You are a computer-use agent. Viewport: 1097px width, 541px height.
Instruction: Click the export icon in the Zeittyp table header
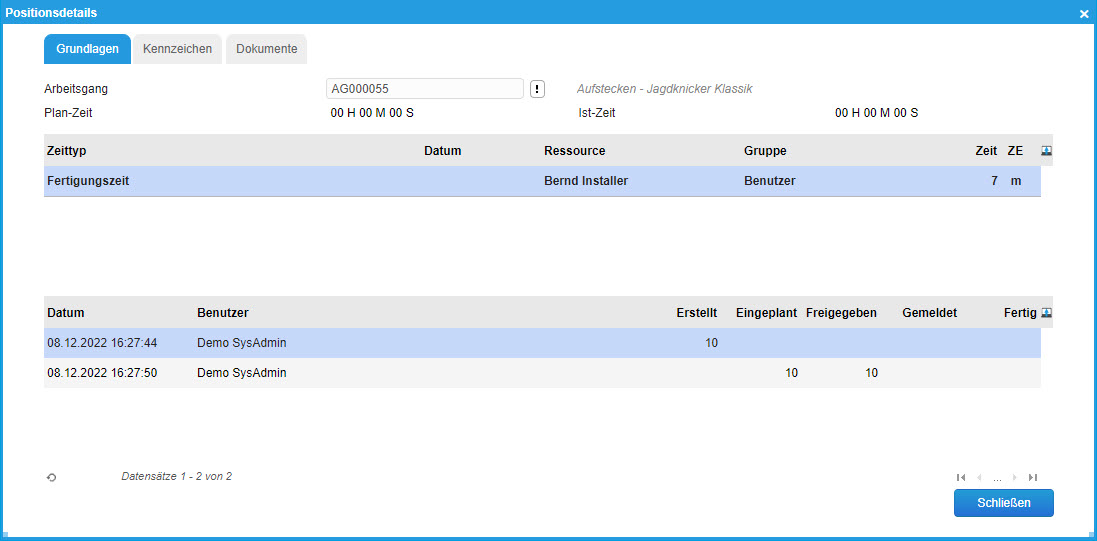click(x=1046, y=151)
